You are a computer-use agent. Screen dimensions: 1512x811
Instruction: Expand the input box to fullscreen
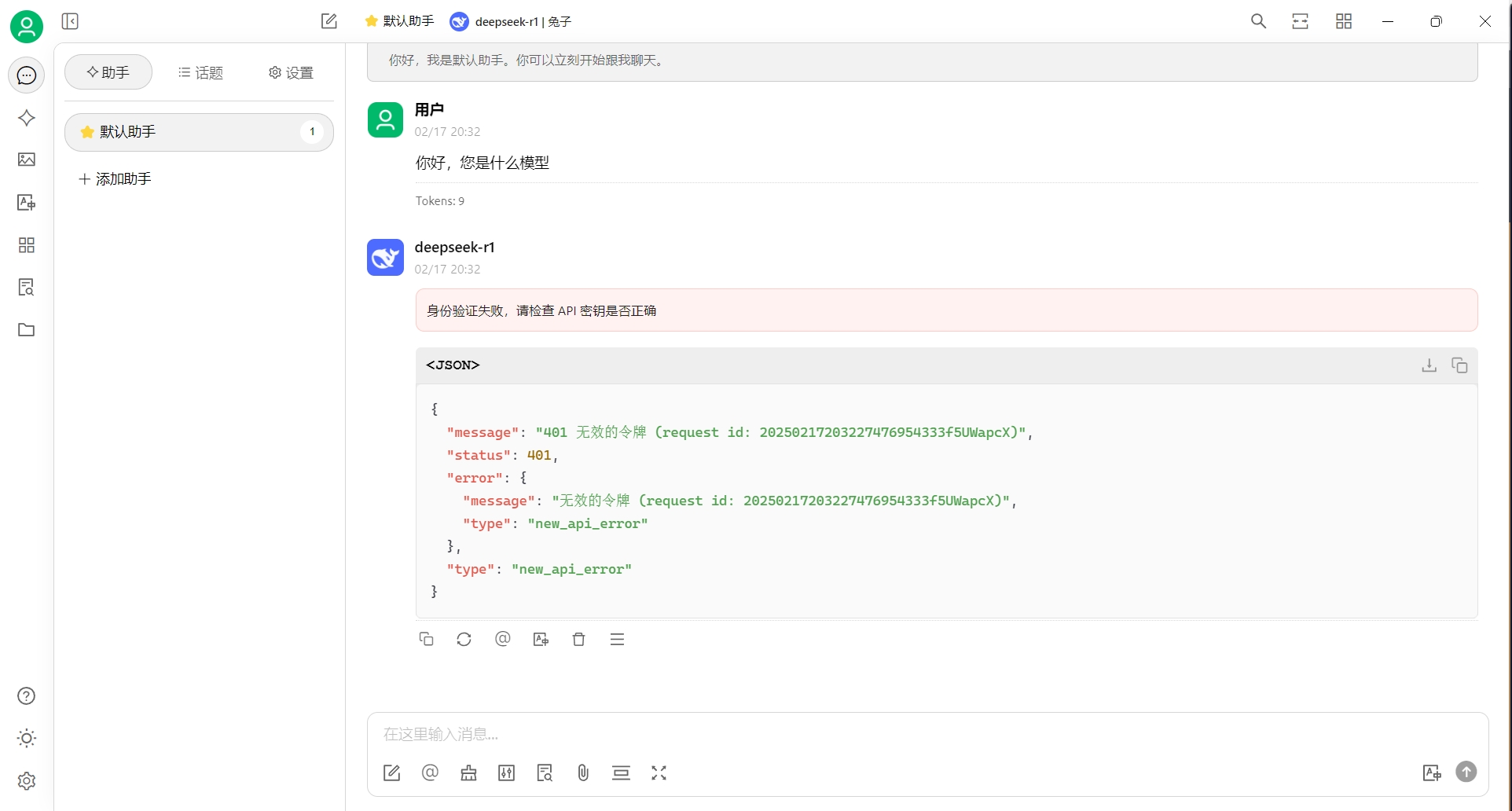click(x=659, y=773)
